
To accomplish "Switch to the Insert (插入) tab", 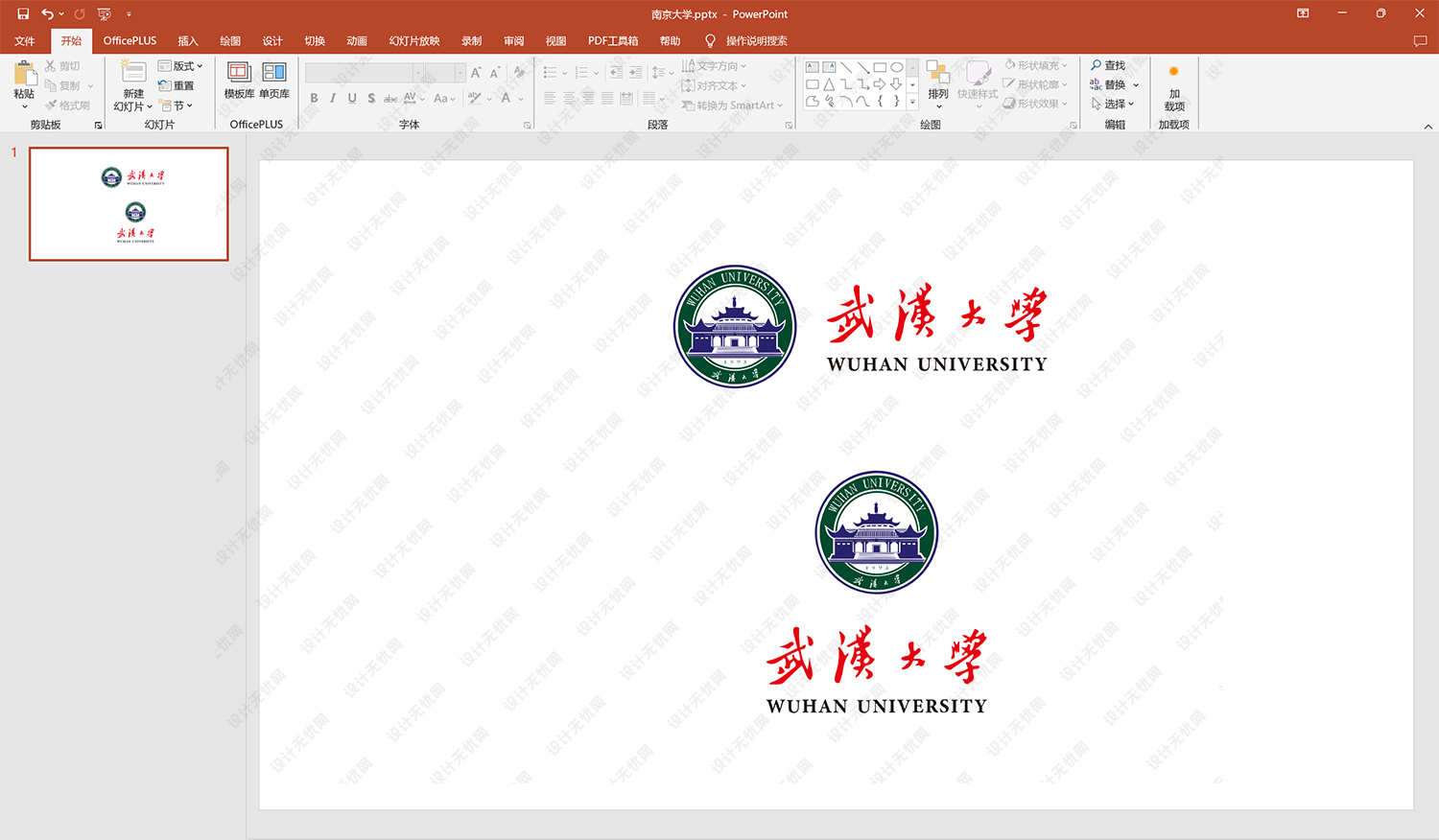I will coord(188,41).
